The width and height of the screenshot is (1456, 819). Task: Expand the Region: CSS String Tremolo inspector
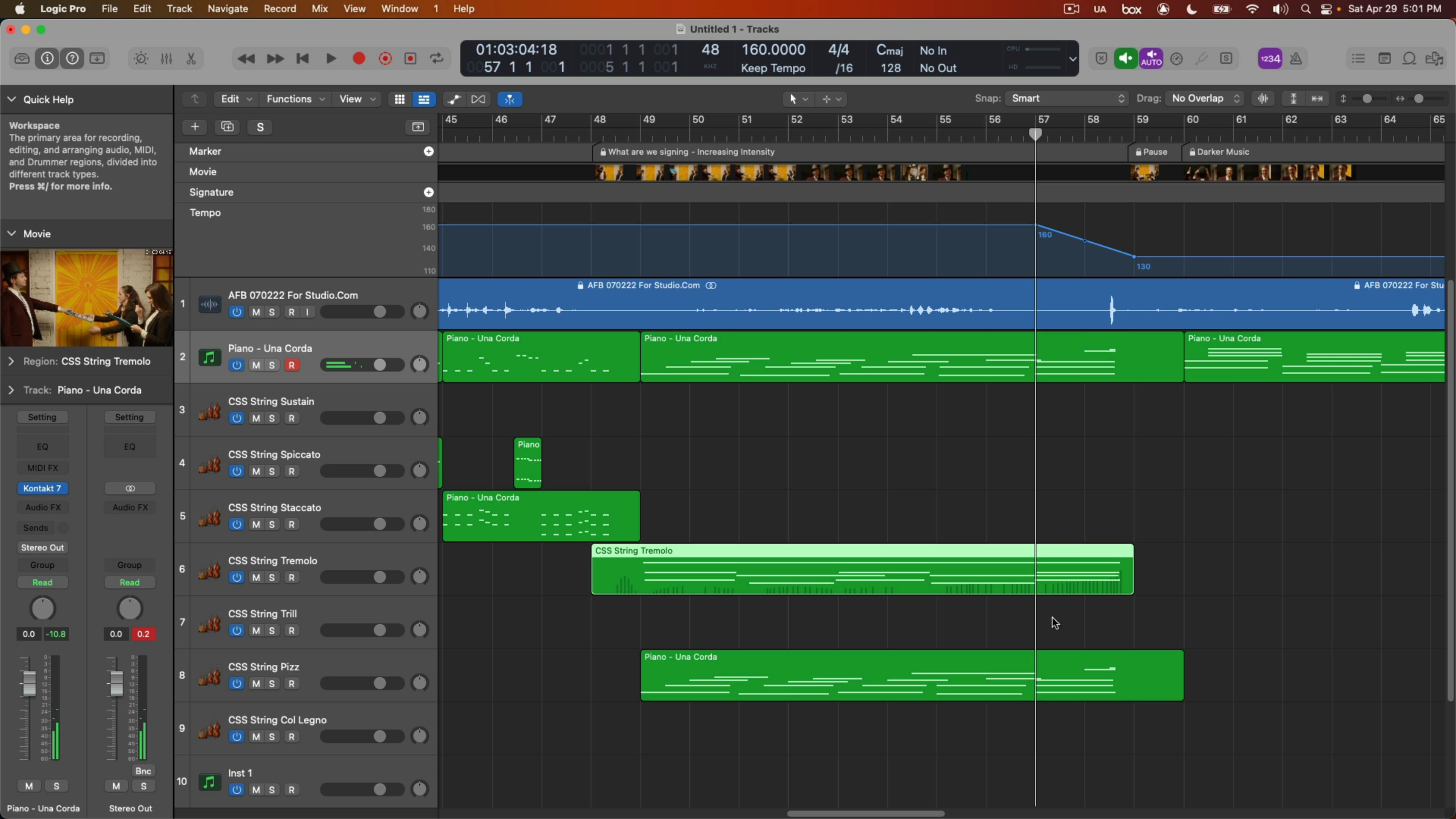11,361
